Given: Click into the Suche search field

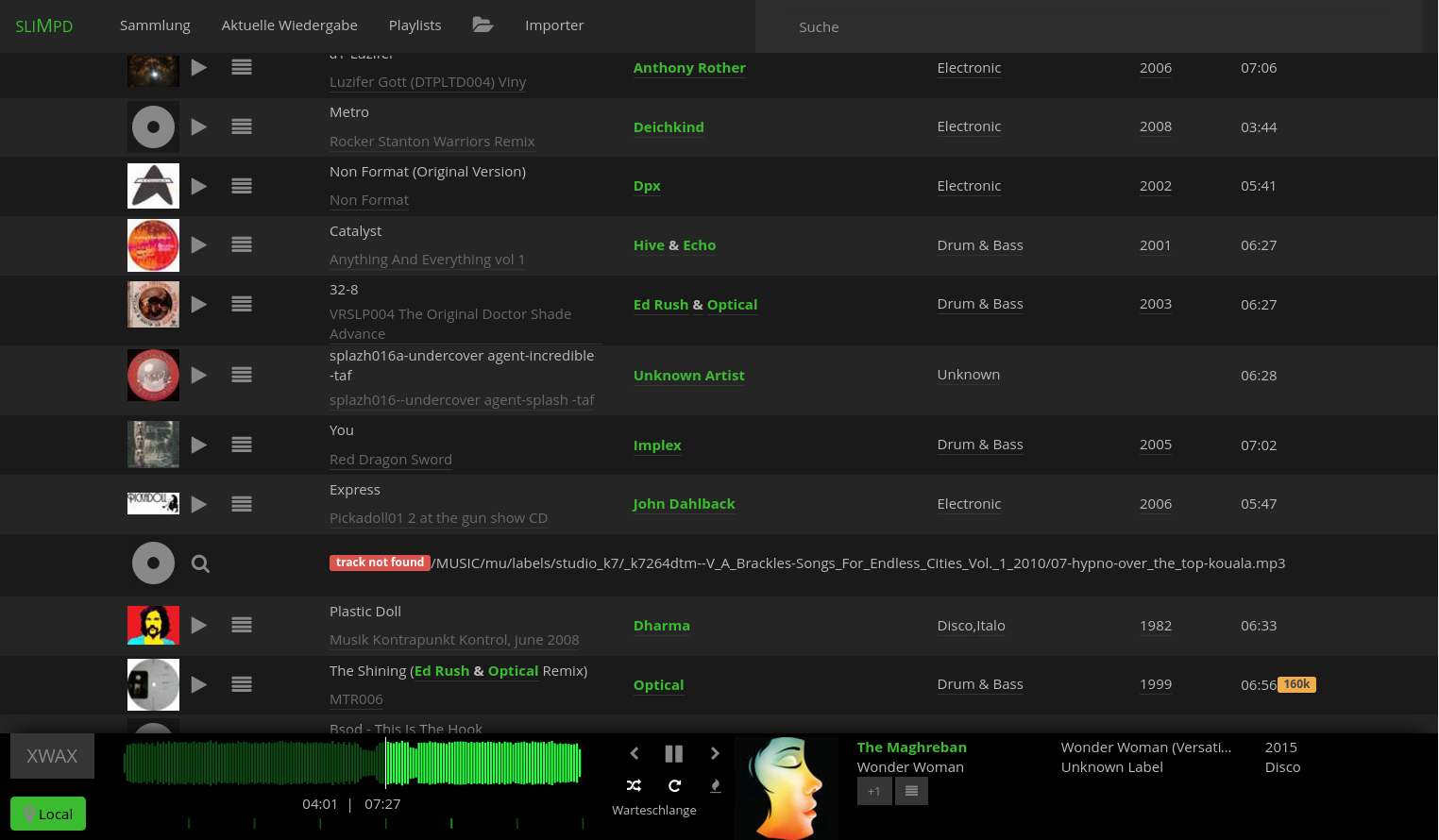Looking at the screenshot, I should (x=1086, y=27).
